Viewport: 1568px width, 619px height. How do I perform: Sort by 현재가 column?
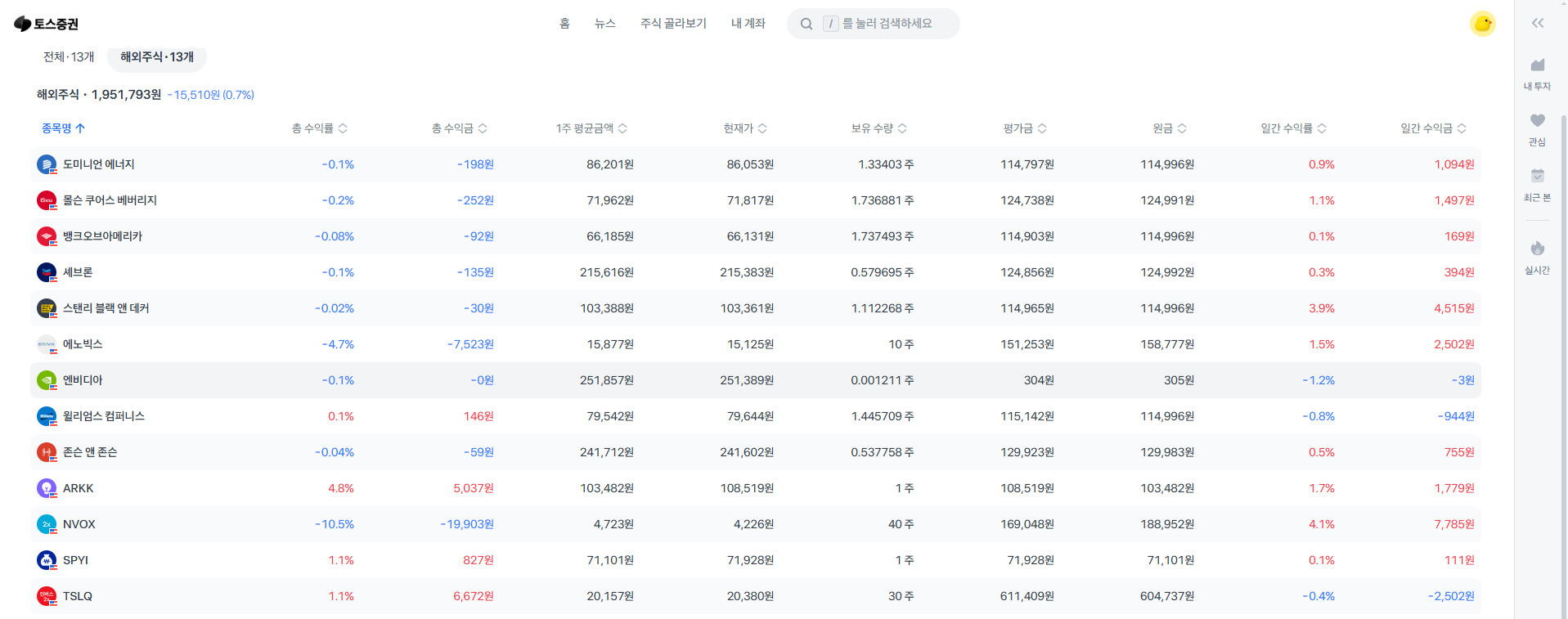tap(744, 128)
